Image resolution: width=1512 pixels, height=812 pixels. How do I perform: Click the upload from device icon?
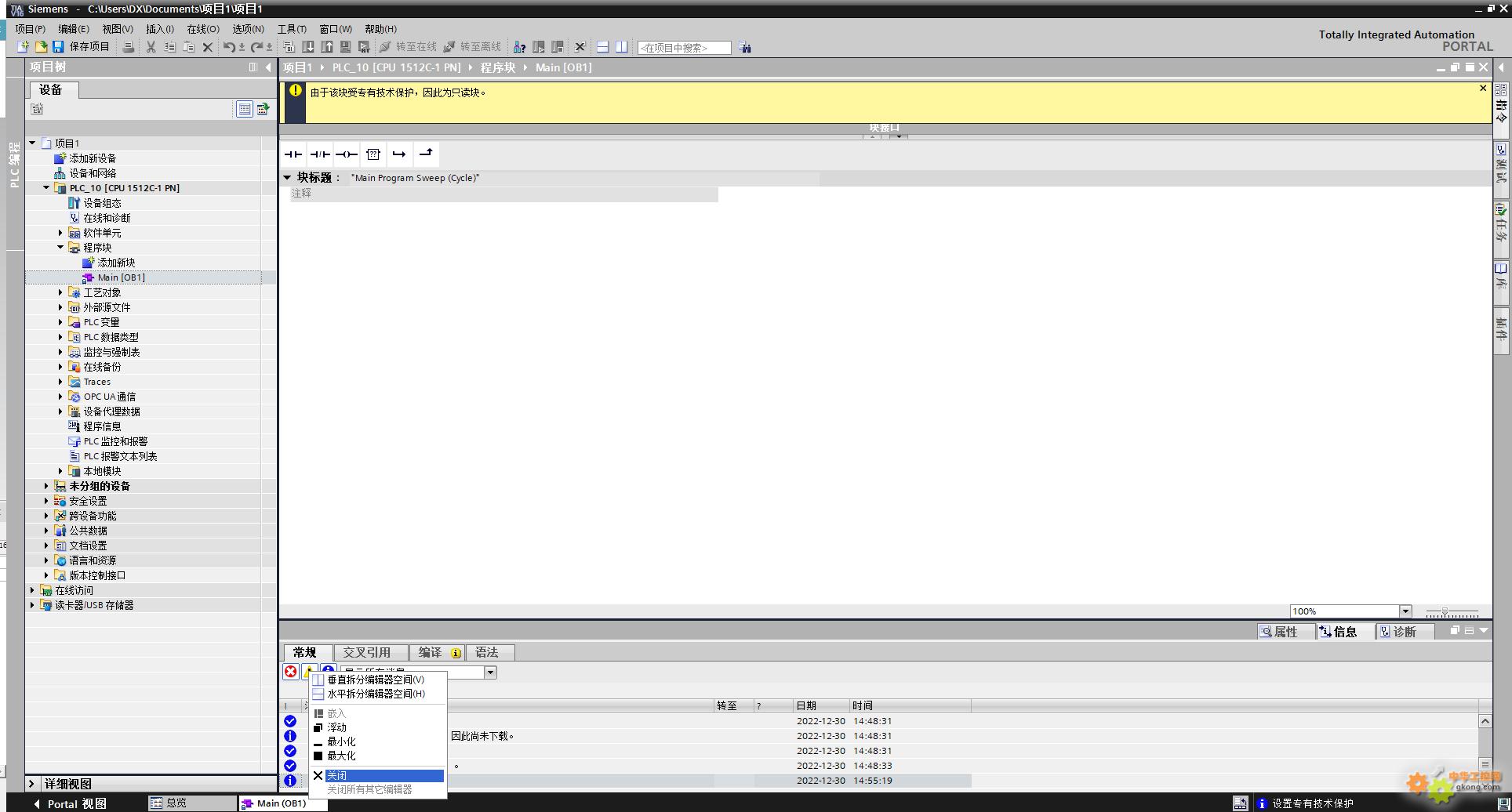[327, 47]
